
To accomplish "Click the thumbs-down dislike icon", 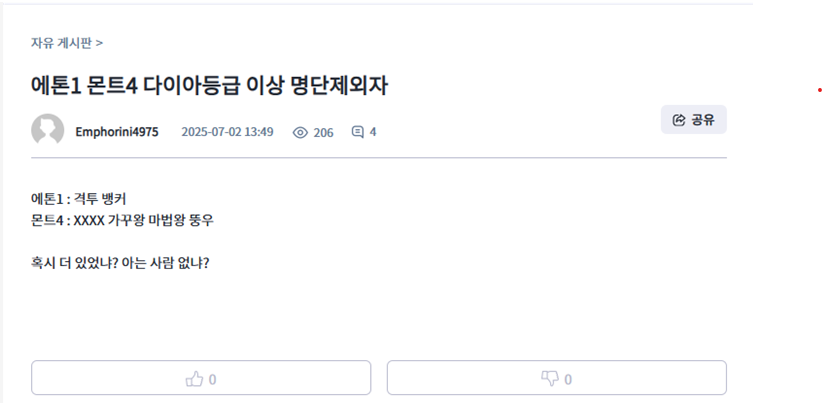I will click(x=549, y=379).
